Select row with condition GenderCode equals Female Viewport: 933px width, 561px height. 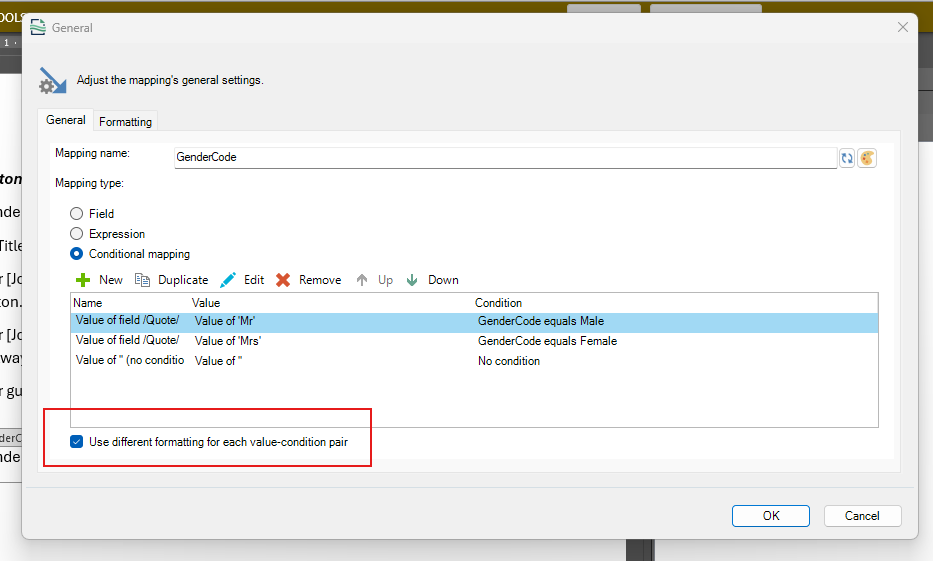(x=474, y=341)
